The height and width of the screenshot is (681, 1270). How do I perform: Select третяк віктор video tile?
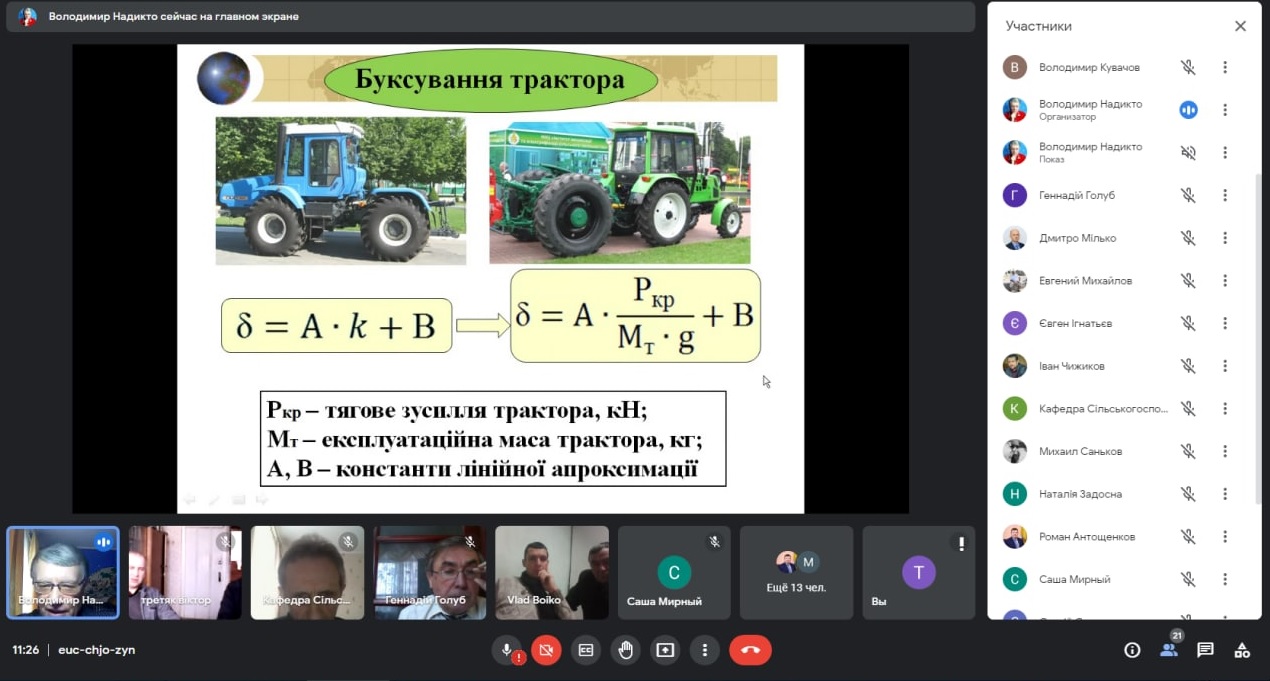coord(185,573)
